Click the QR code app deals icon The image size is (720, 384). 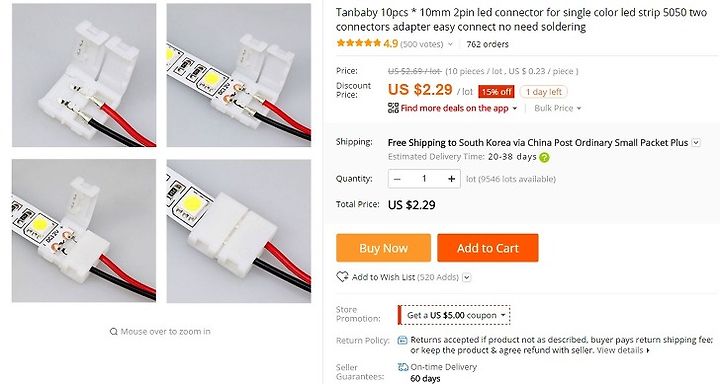[393, 108]
